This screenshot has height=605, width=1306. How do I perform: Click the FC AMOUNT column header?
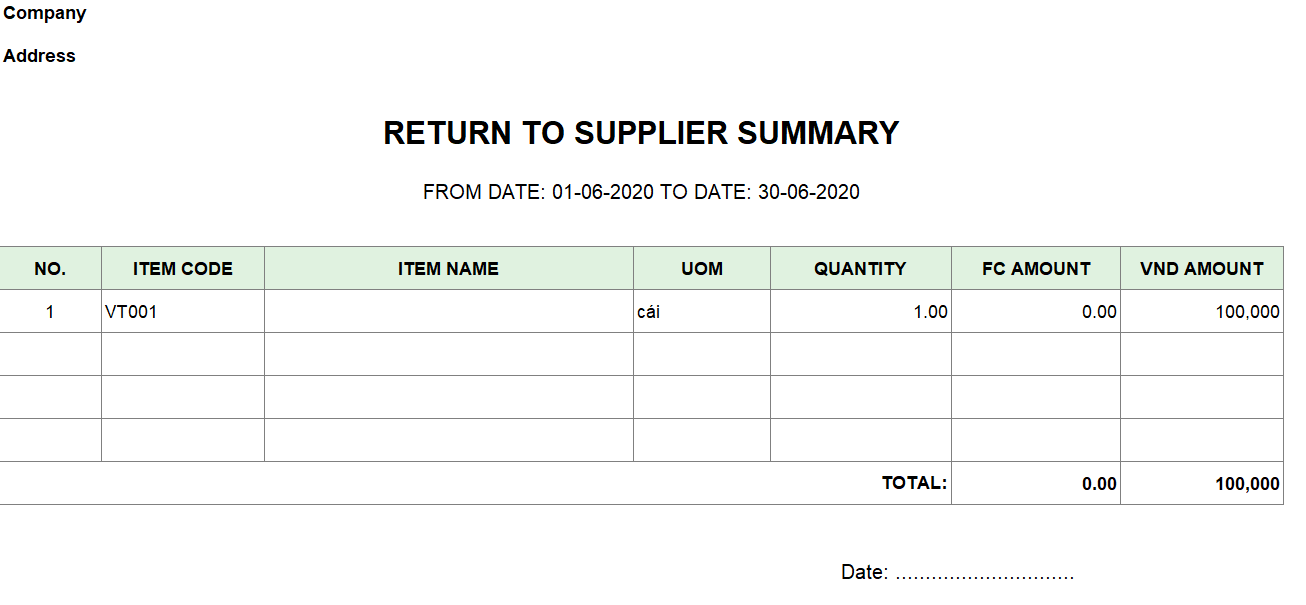pos(1036,269)
